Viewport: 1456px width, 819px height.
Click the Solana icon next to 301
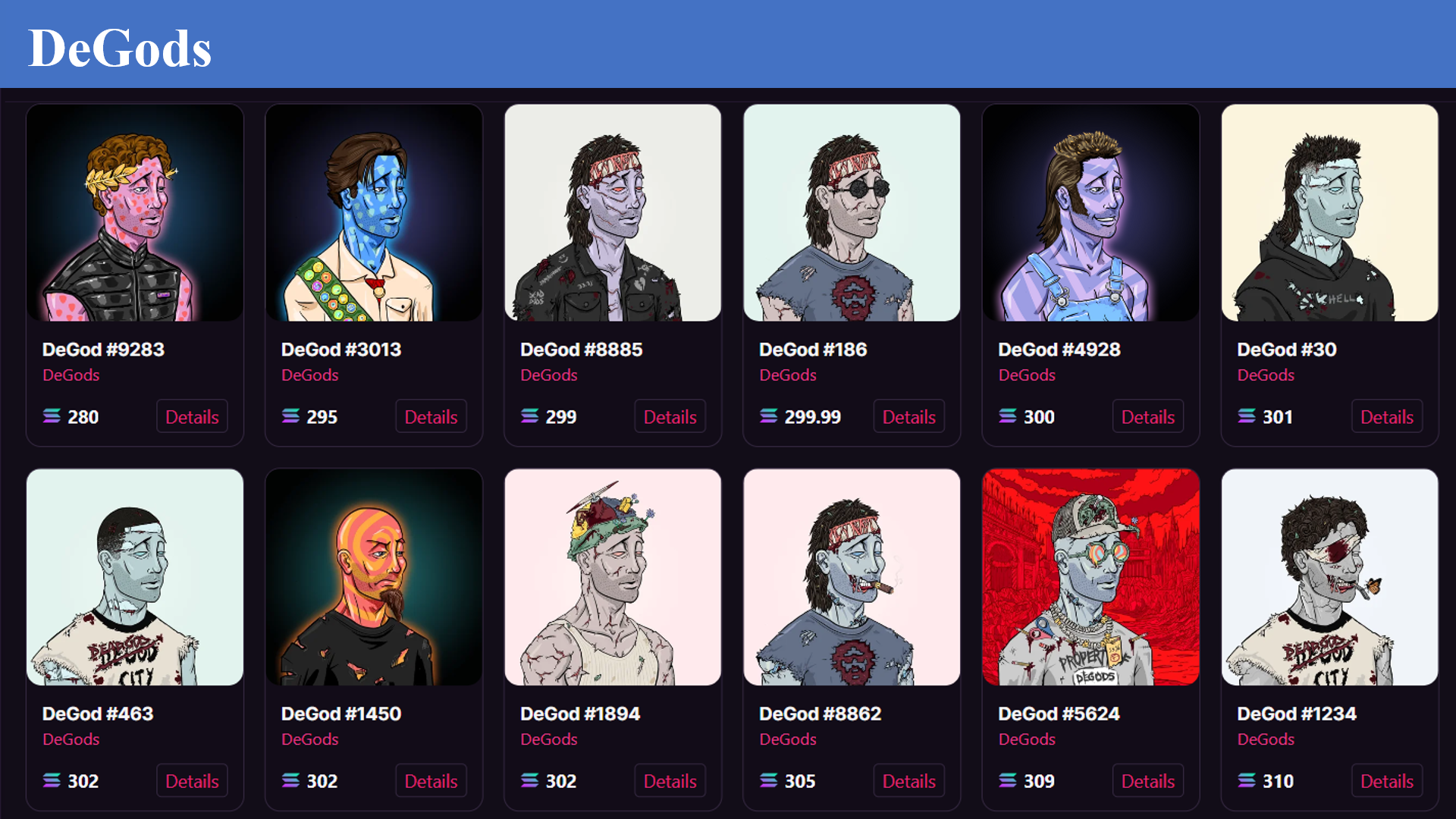1246,416
